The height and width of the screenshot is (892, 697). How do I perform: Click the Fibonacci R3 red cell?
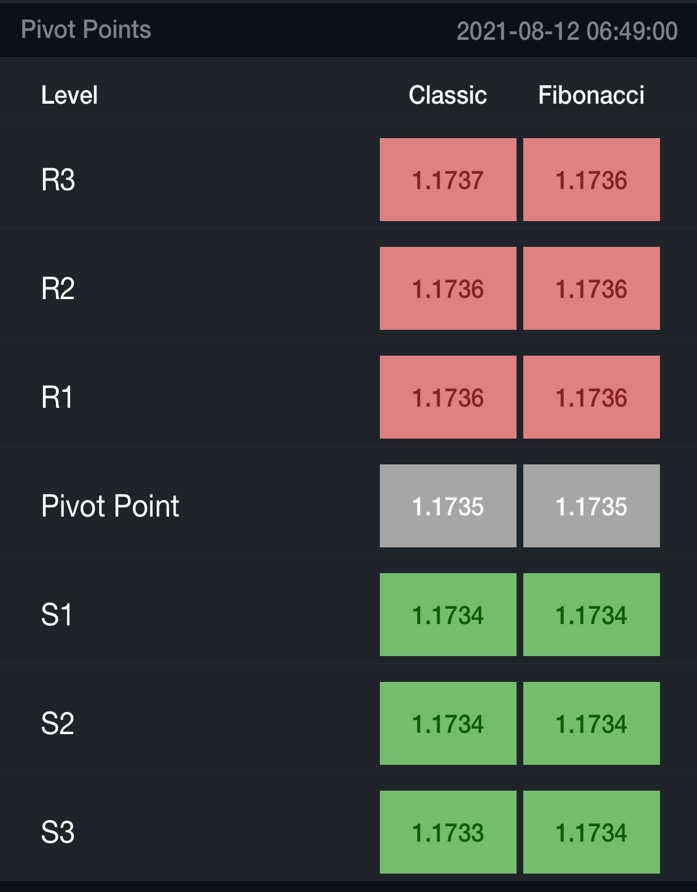[x=591, y=180]
